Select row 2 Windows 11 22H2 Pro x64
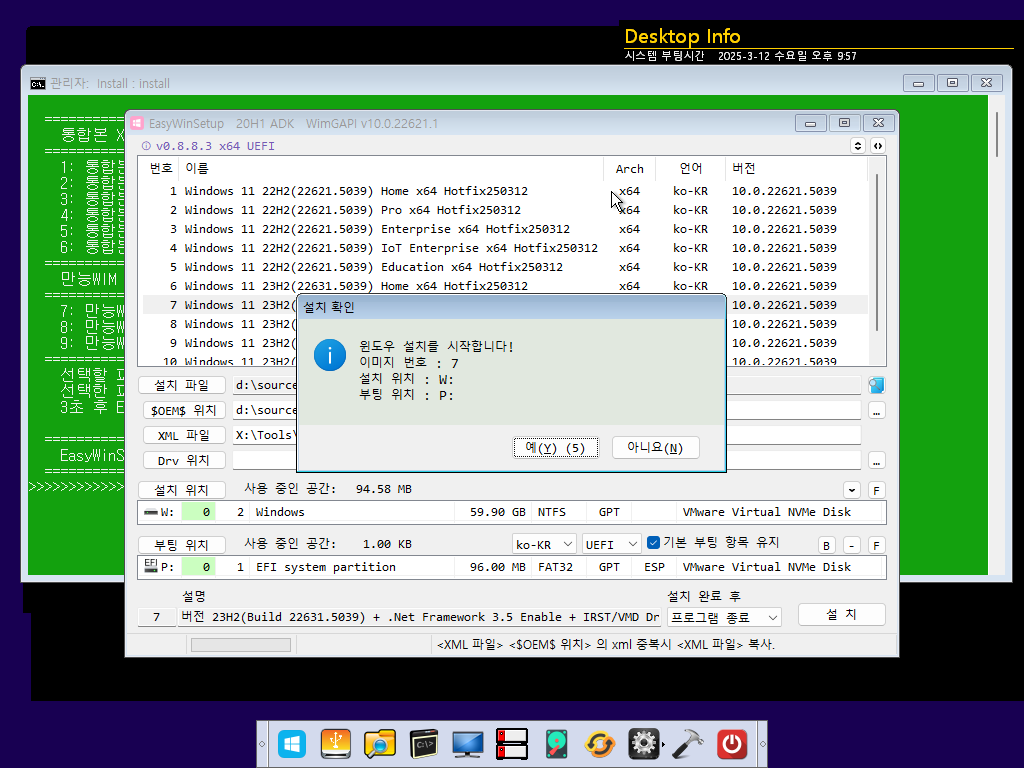1024x768 pixels. 505,210
